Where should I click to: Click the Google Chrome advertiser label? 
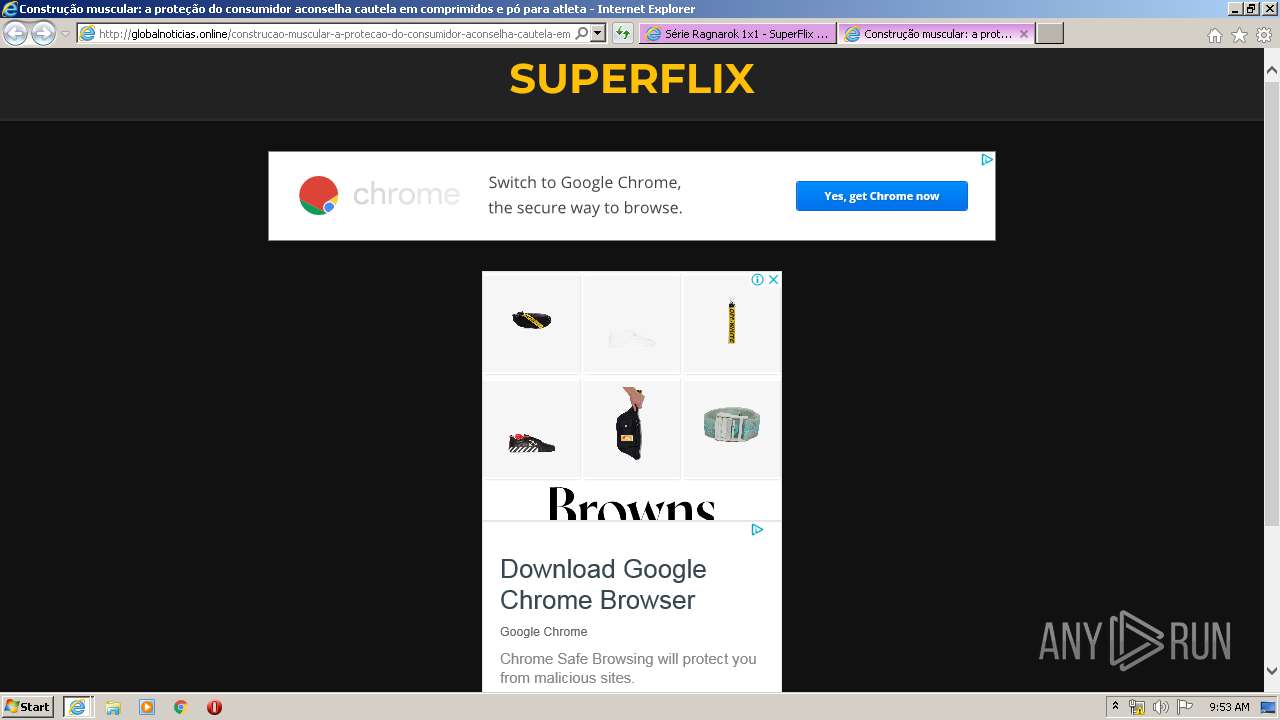[544, 632]
